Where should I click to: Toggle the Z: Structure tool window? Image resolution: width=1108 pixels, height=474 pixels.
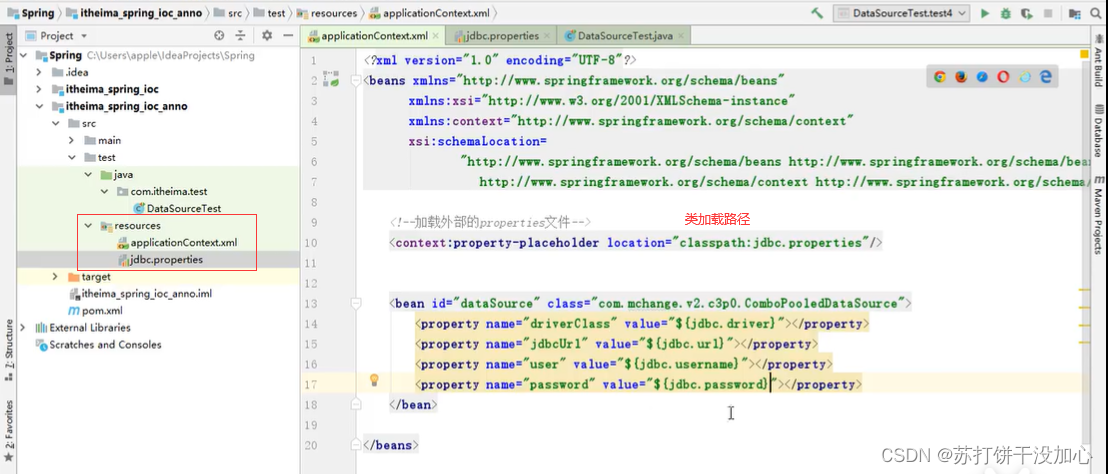(8, 350)
